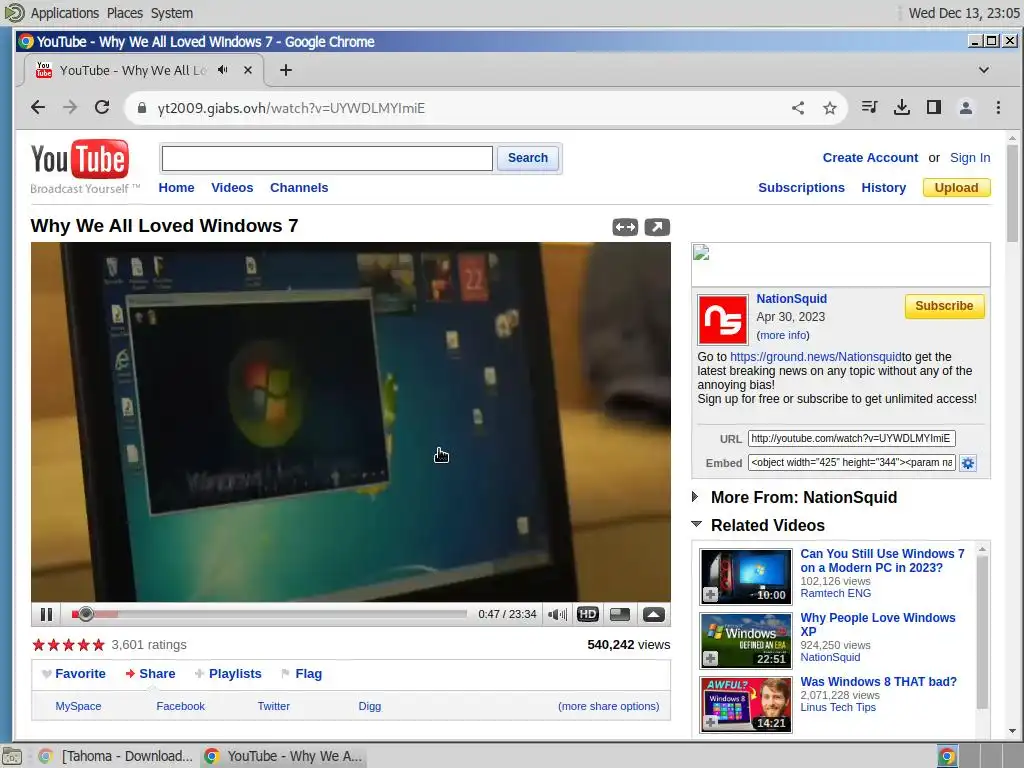Open Chrome profile icon
Image resolution: width=1024 pixels, height=768 pixels.
pos(966,107)
